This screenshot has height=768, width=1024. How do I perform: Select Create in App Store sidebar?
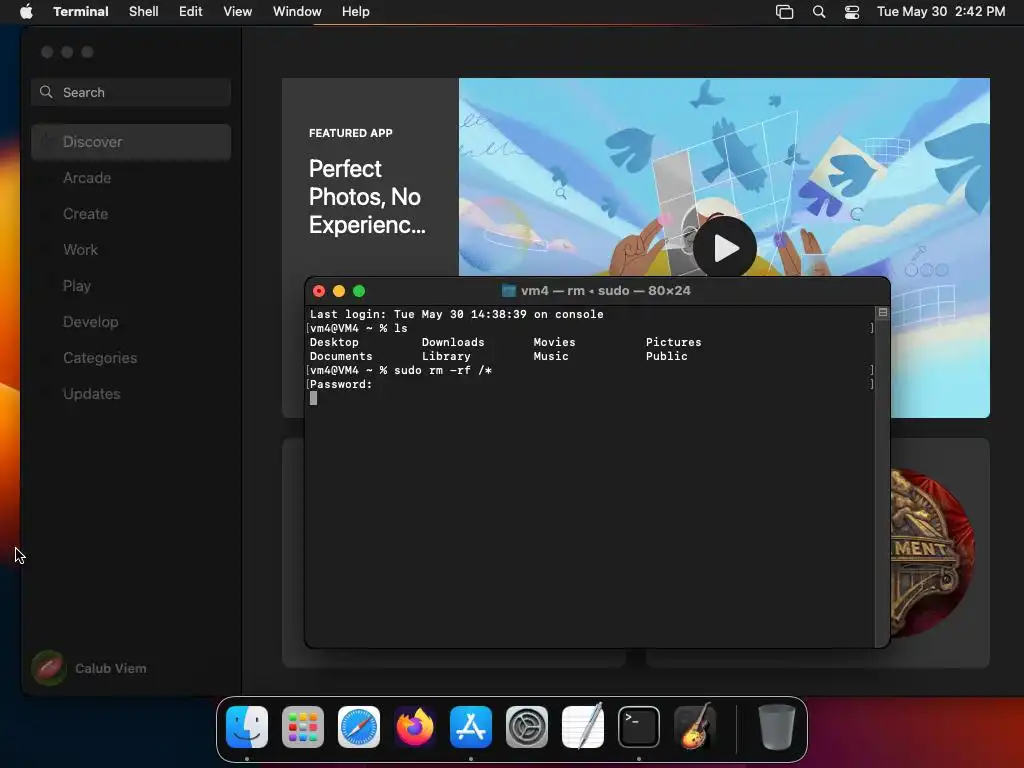[x=131, y=214]
